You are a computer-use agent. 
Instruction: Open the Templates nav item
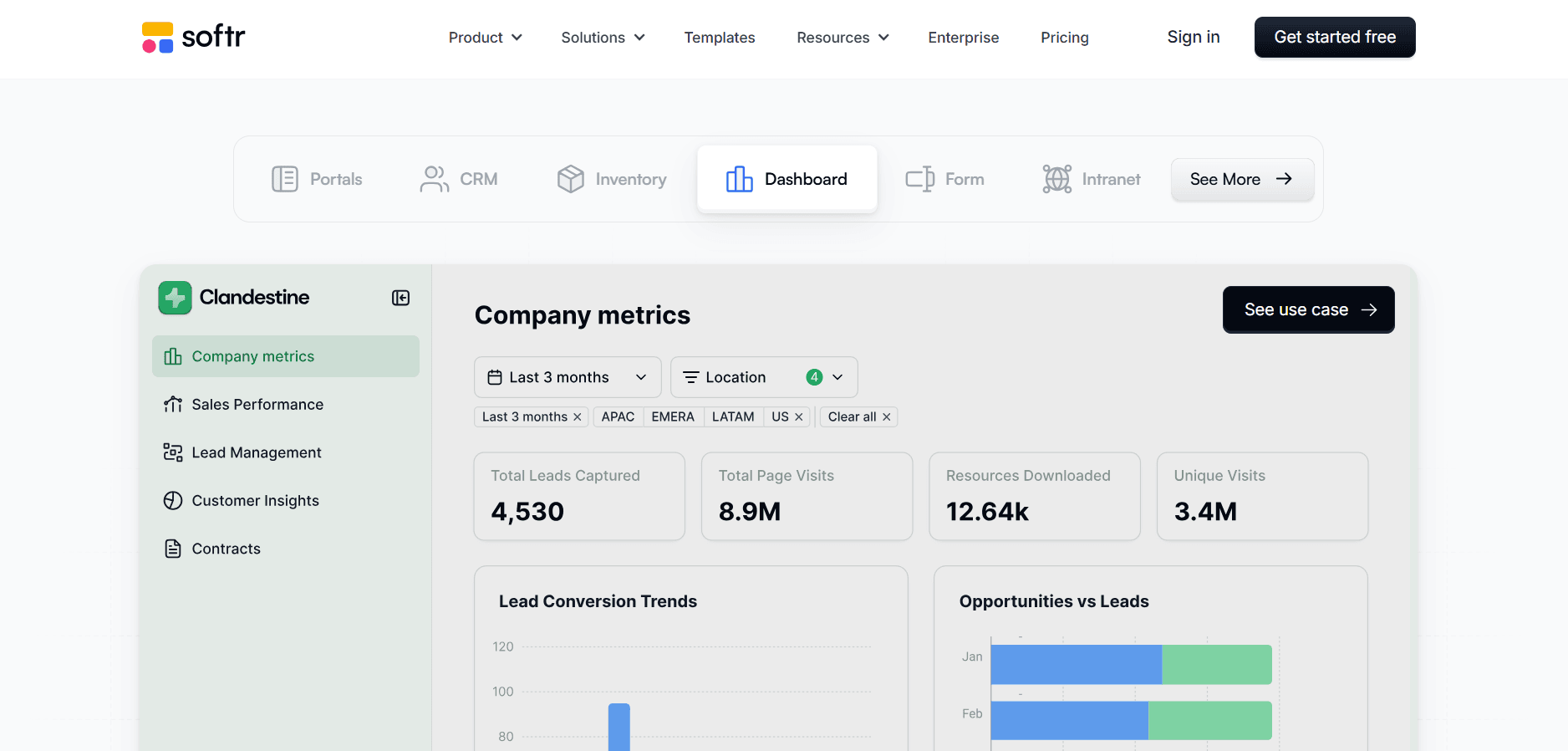click(720, 38)
